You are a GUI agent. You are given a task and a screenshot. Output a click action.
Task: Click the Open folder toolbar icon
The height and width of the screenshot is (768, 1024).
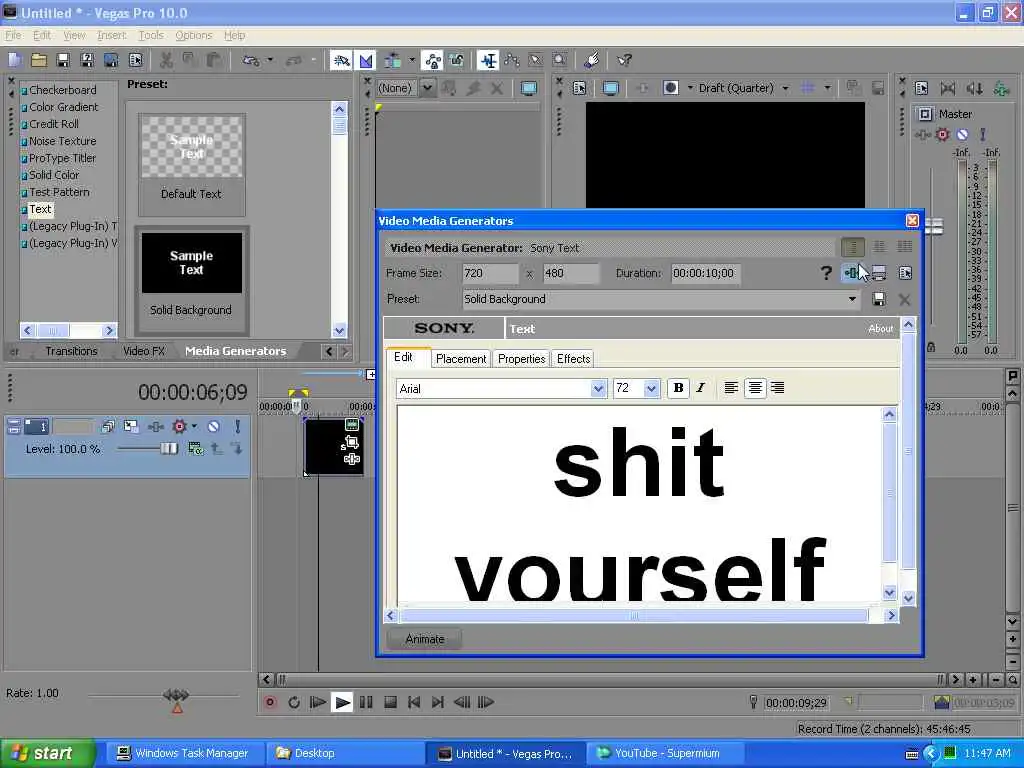point(39,60)
